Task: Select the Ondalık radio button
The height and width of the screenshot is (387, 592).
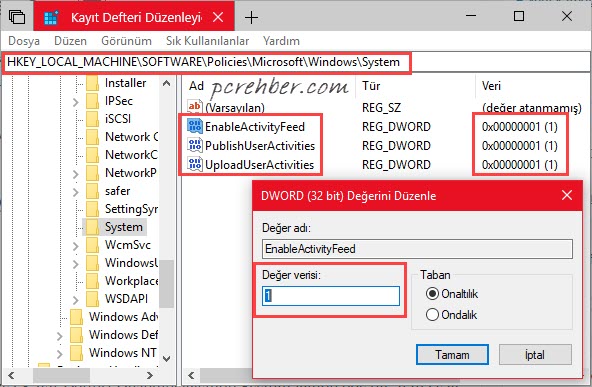Action: tap(432, 315)
